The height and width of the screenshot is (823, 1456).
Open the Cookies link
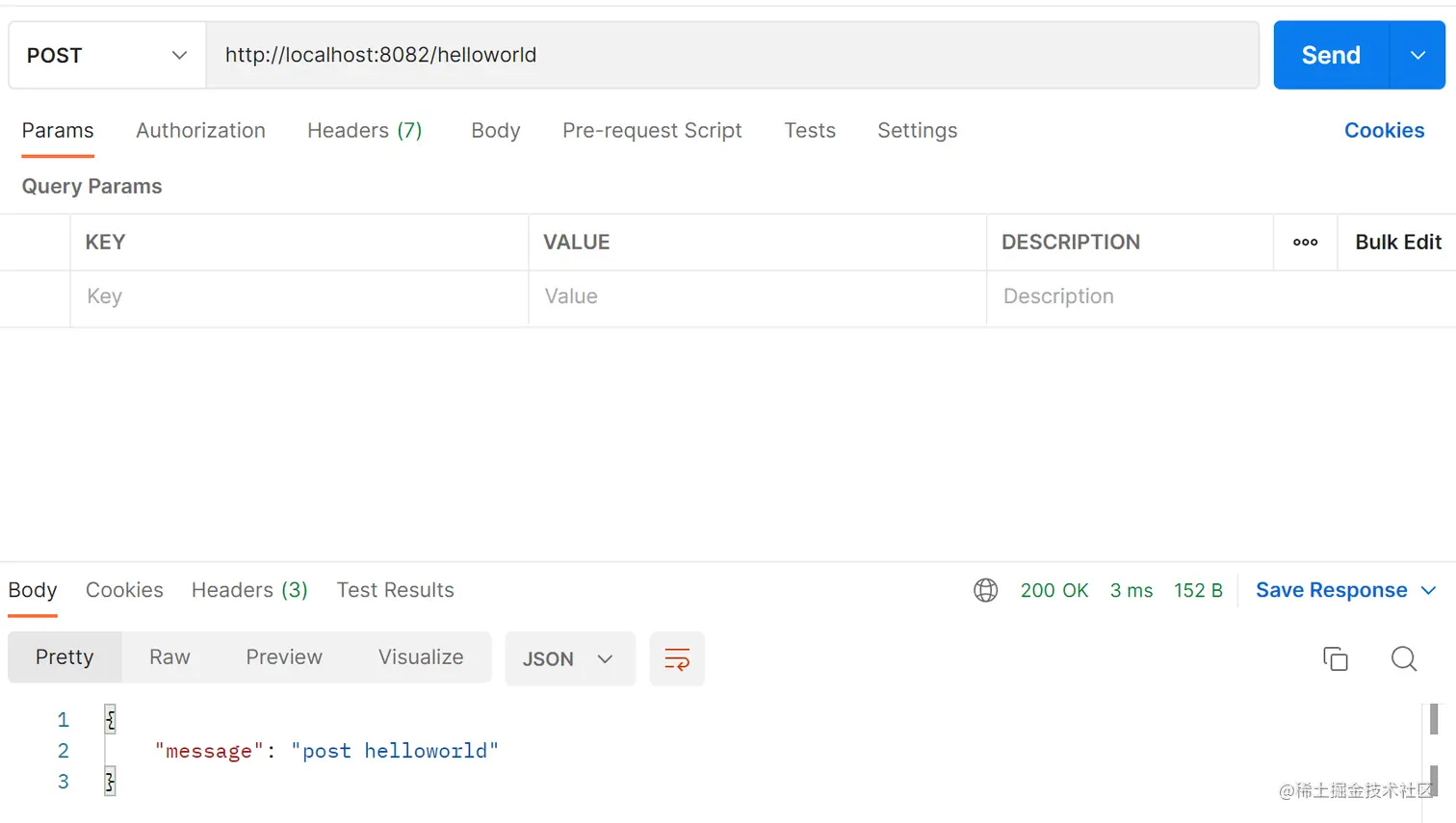click(1384, 131)
